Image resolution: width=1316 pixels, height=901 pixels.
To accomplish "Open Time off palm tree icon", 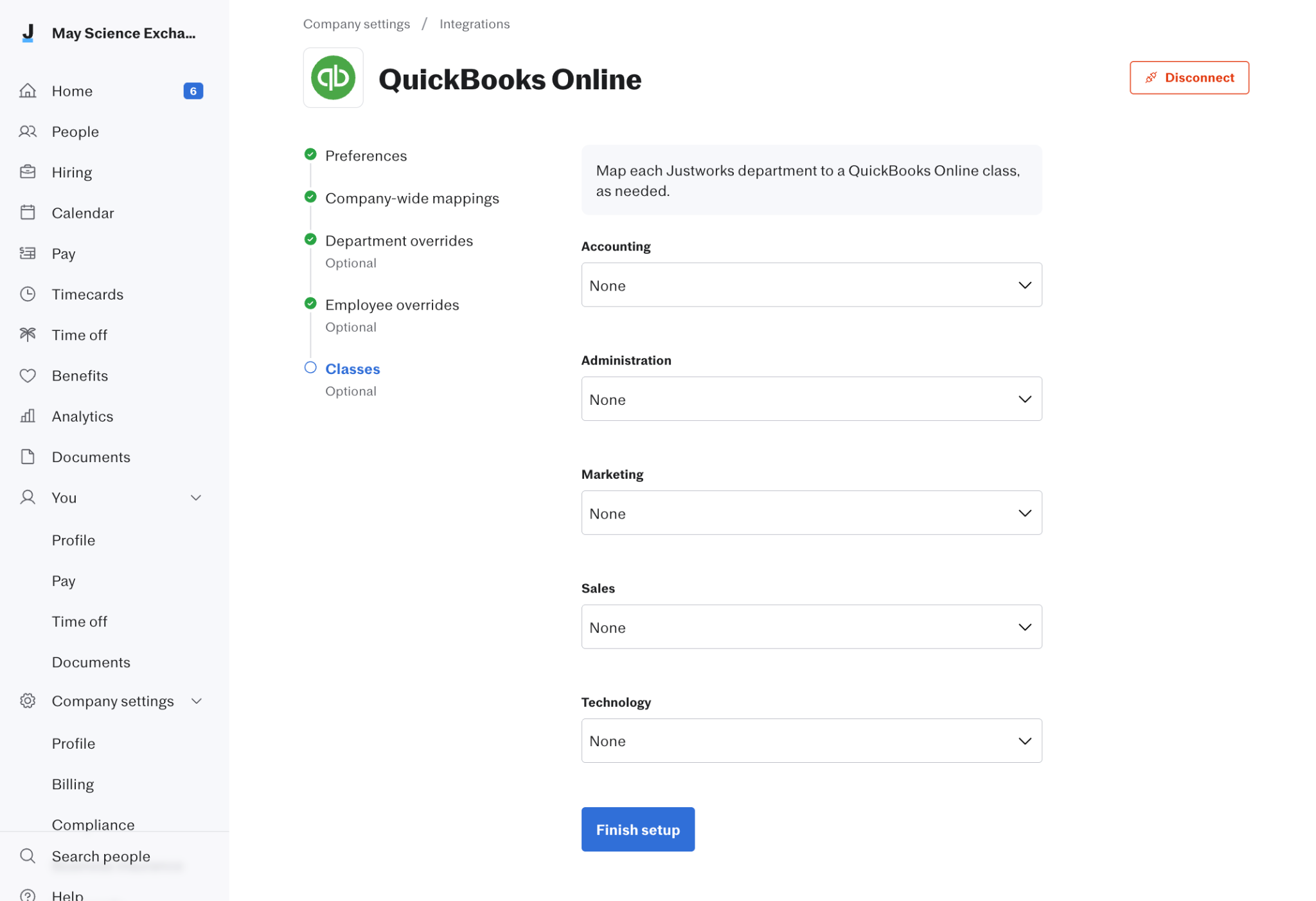I will [28, 335].
